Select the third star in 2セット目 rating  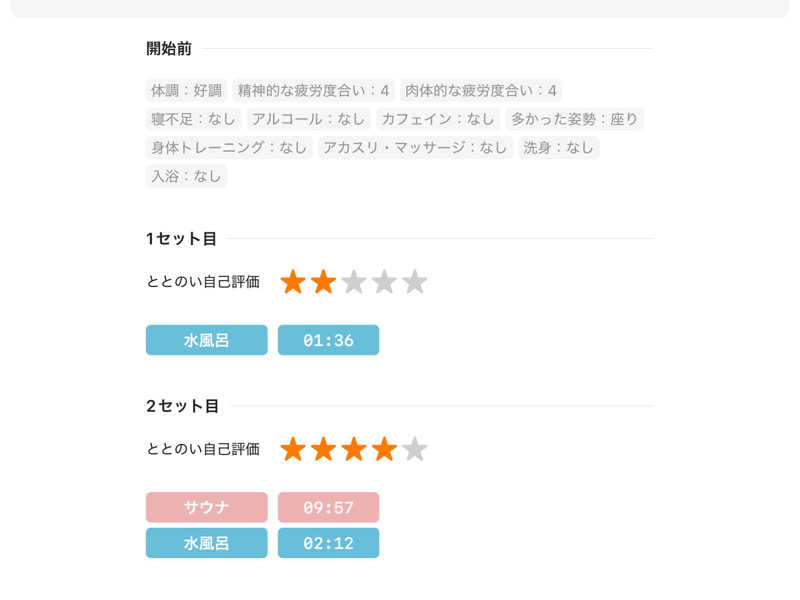click(354, 449)
